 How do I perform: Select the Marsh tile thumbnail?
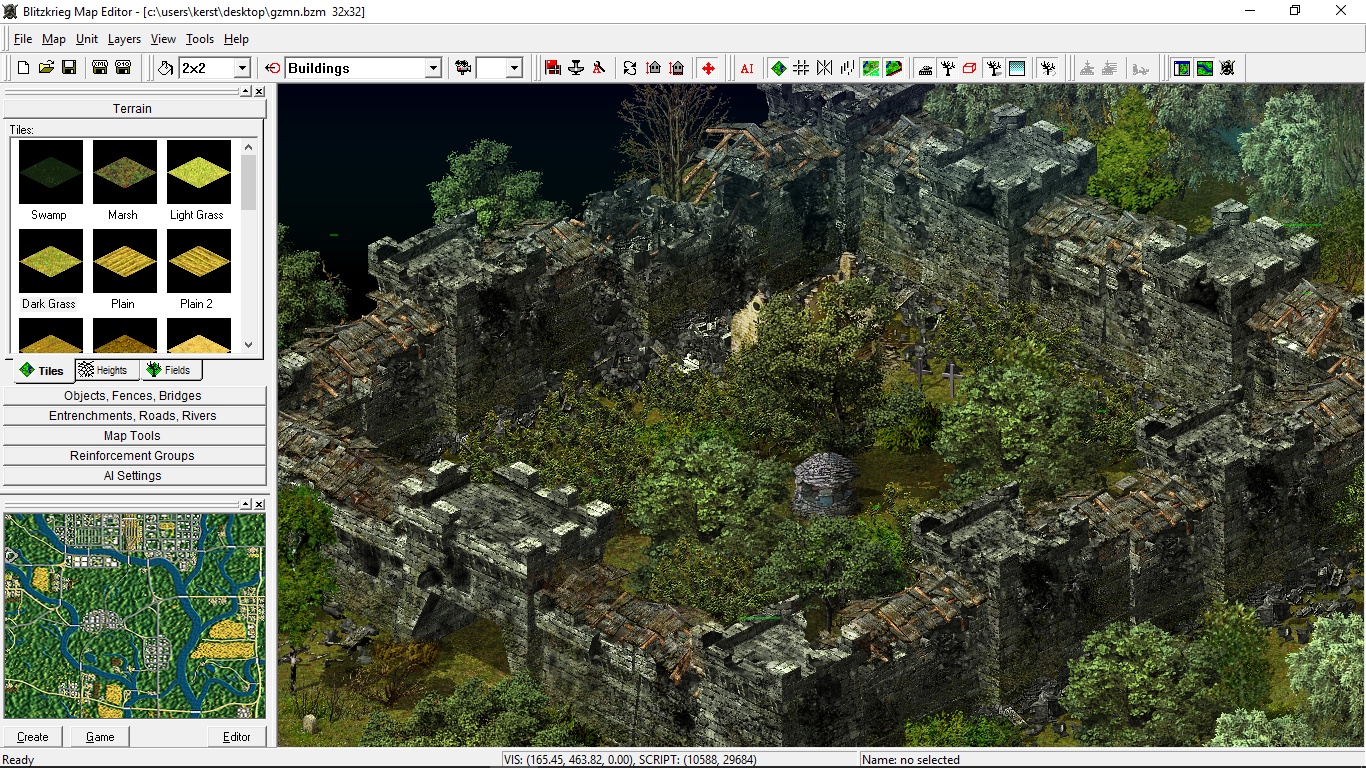[124, 172]
